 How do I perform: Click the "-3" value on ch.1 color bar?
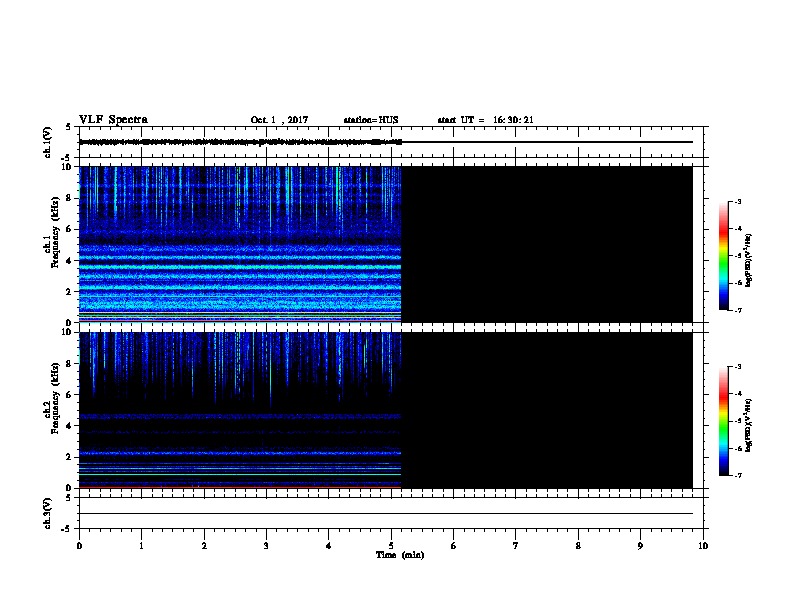click(x=737, y=202)
